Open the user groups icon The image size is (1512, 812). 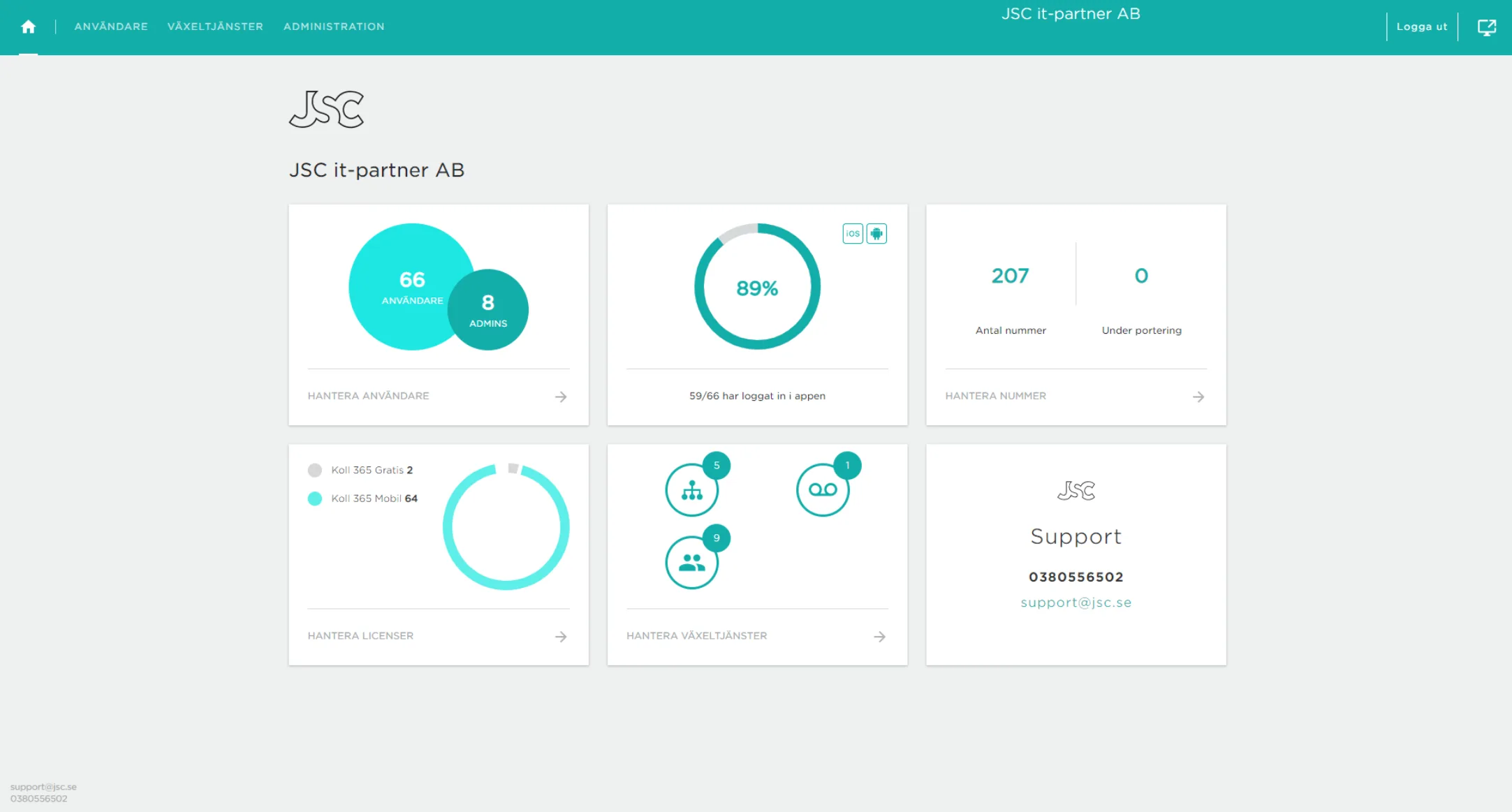pos(691,563)
